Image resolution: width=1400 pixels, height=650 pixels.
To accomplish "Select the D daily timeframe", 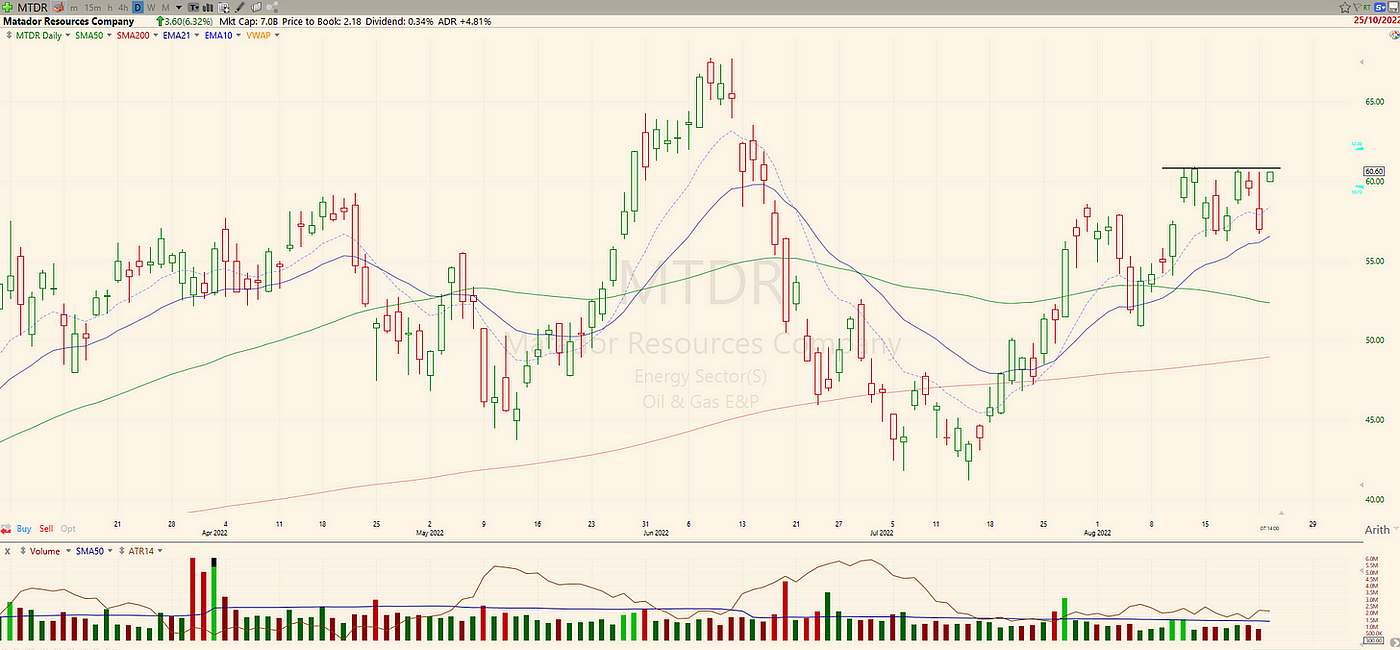I will click(x=137, y=8).
